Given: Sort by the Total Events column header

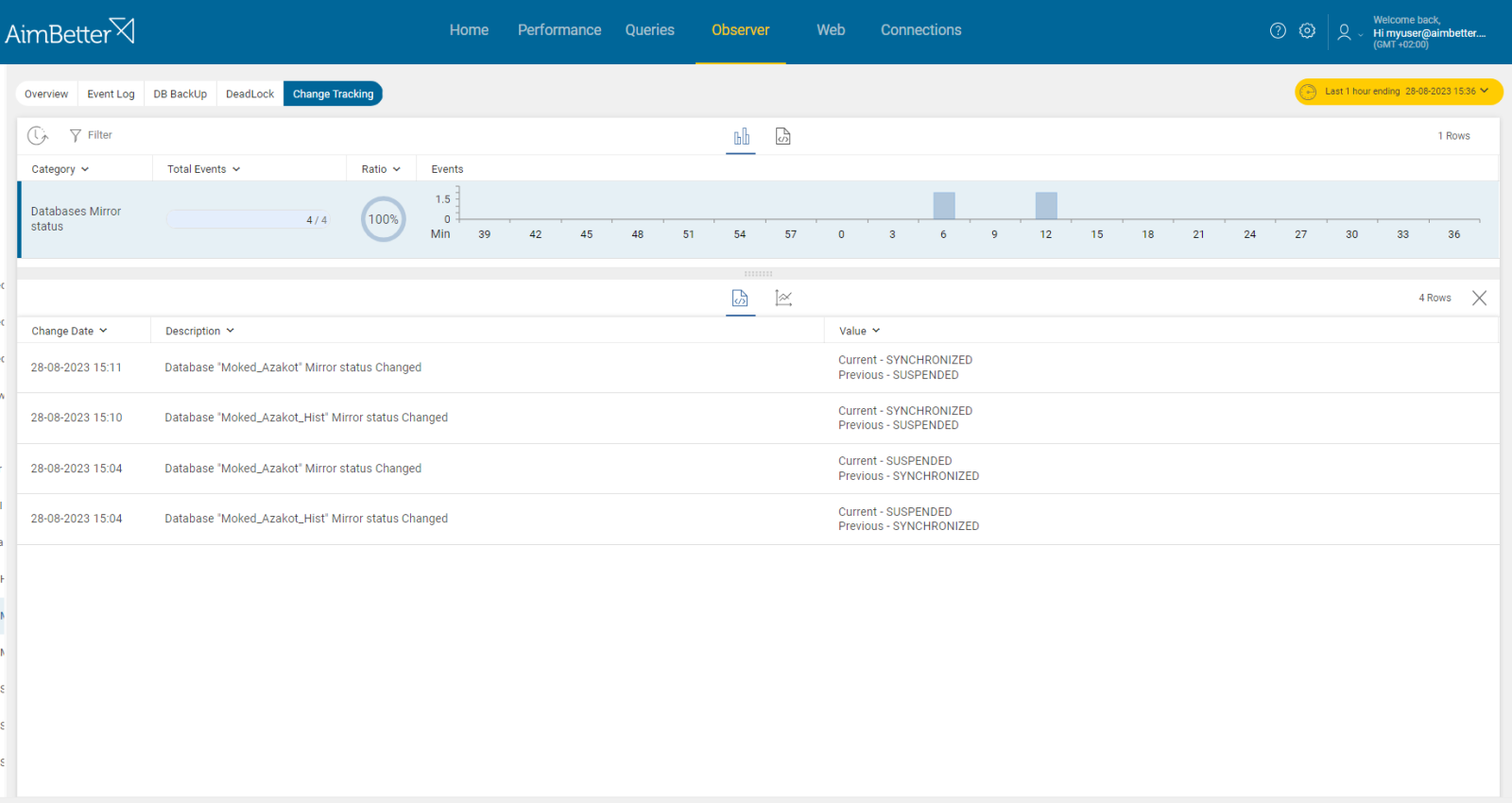Looking at the screenshot, I should [204, 170].
